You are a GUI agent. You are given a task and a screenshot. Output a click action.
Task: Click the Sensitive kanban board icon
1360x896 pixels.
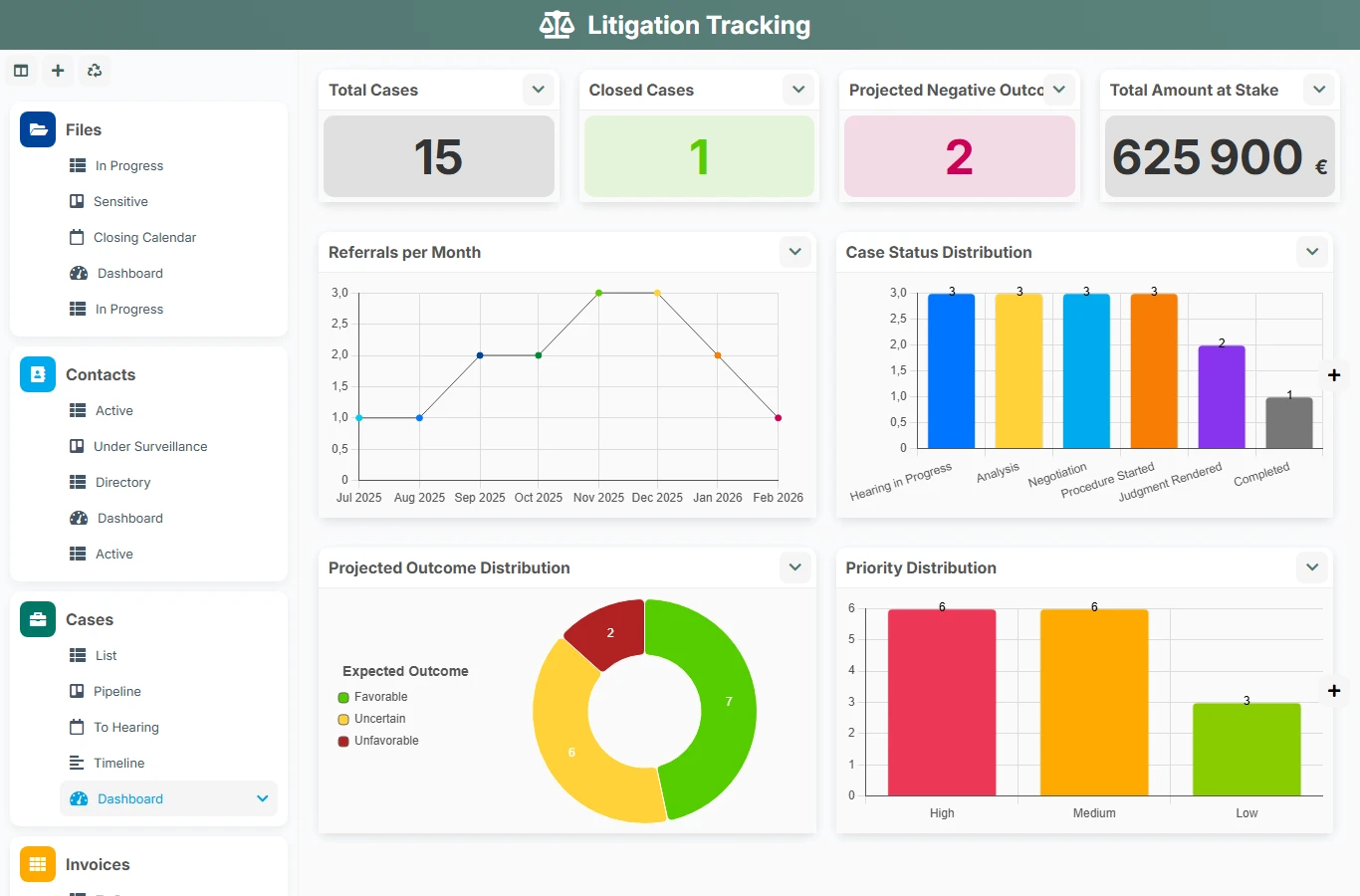(x=77, y=201)
